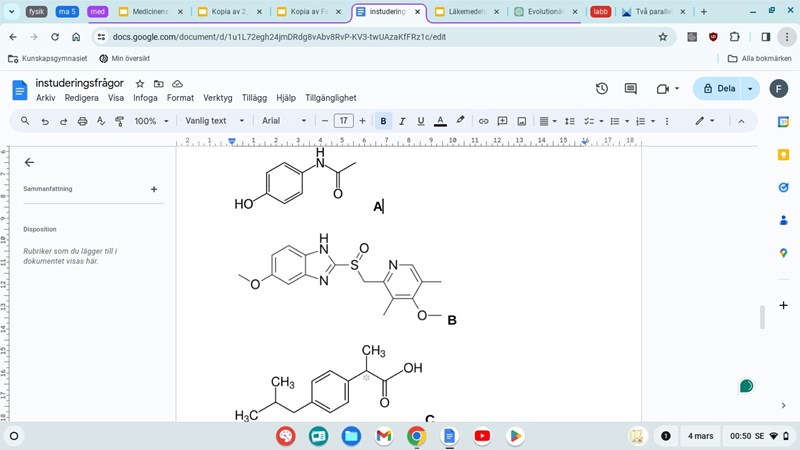Click the print icon in toolbar
The width and height of the screenshot is (800, 450).
pyautogui.click(x=82, y=121)
